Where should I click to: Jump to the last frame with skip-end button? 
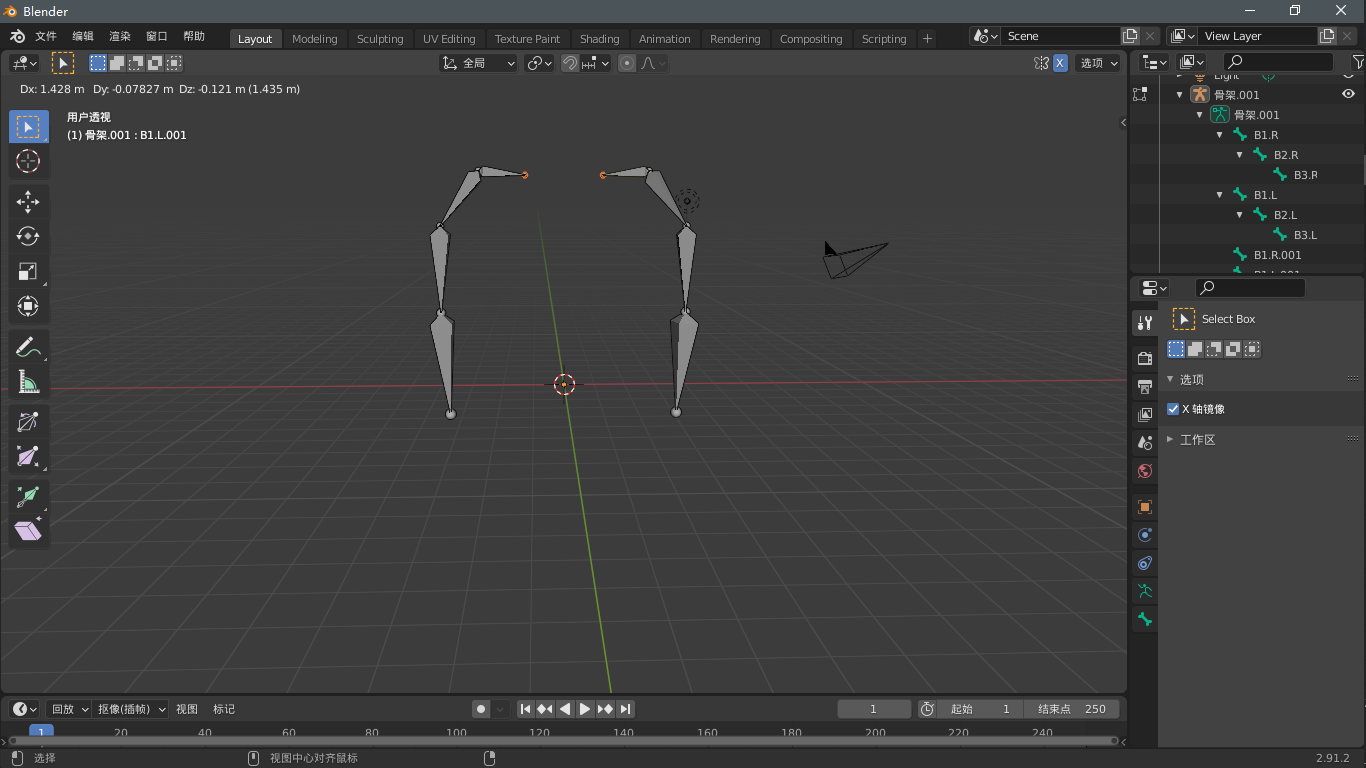coord(625,708)
